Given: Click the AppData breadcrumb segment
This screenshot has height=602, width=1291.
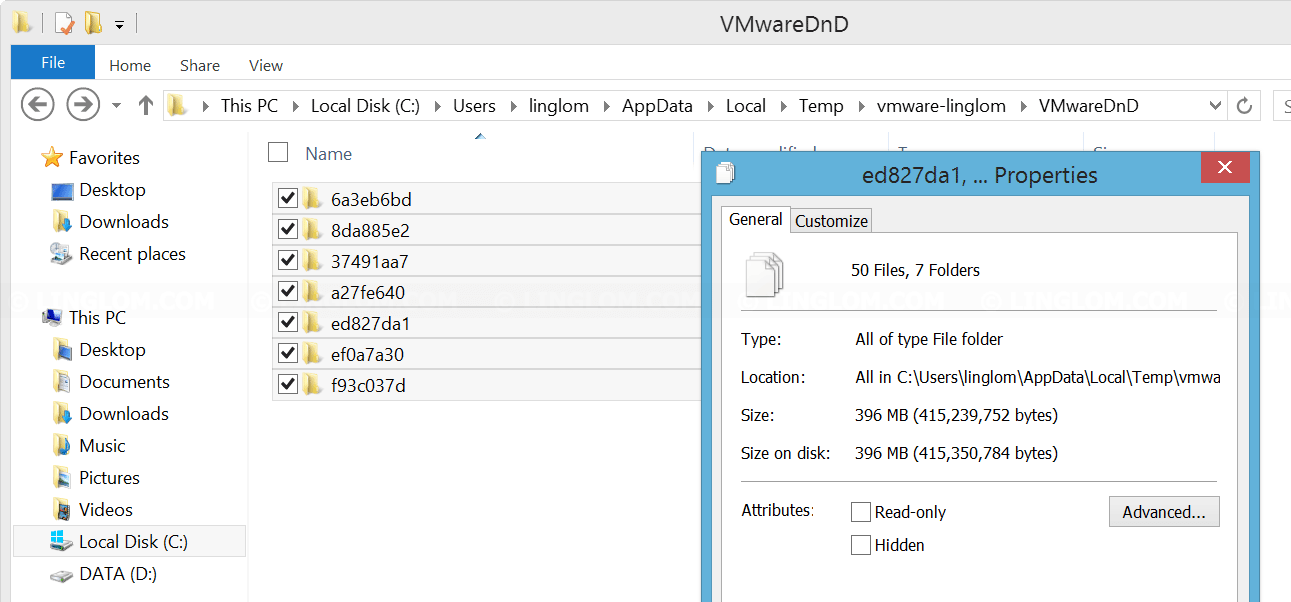Looking at the screenshot, I should (657, 105).
